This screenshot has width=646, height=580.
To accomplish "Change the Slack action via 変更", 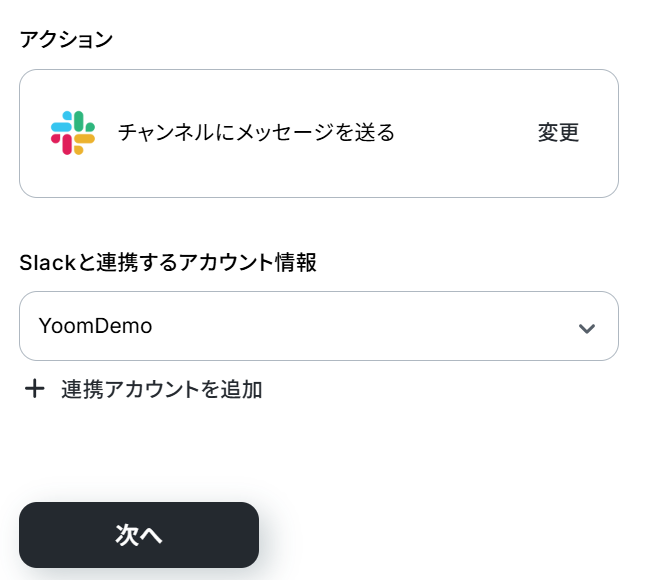I will tap(558, 132).
